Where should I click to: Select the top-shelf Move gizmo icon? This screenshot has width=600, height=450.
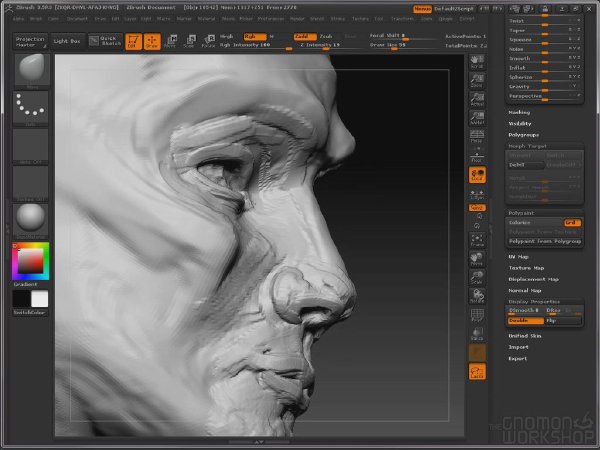[x=170, y=41]
